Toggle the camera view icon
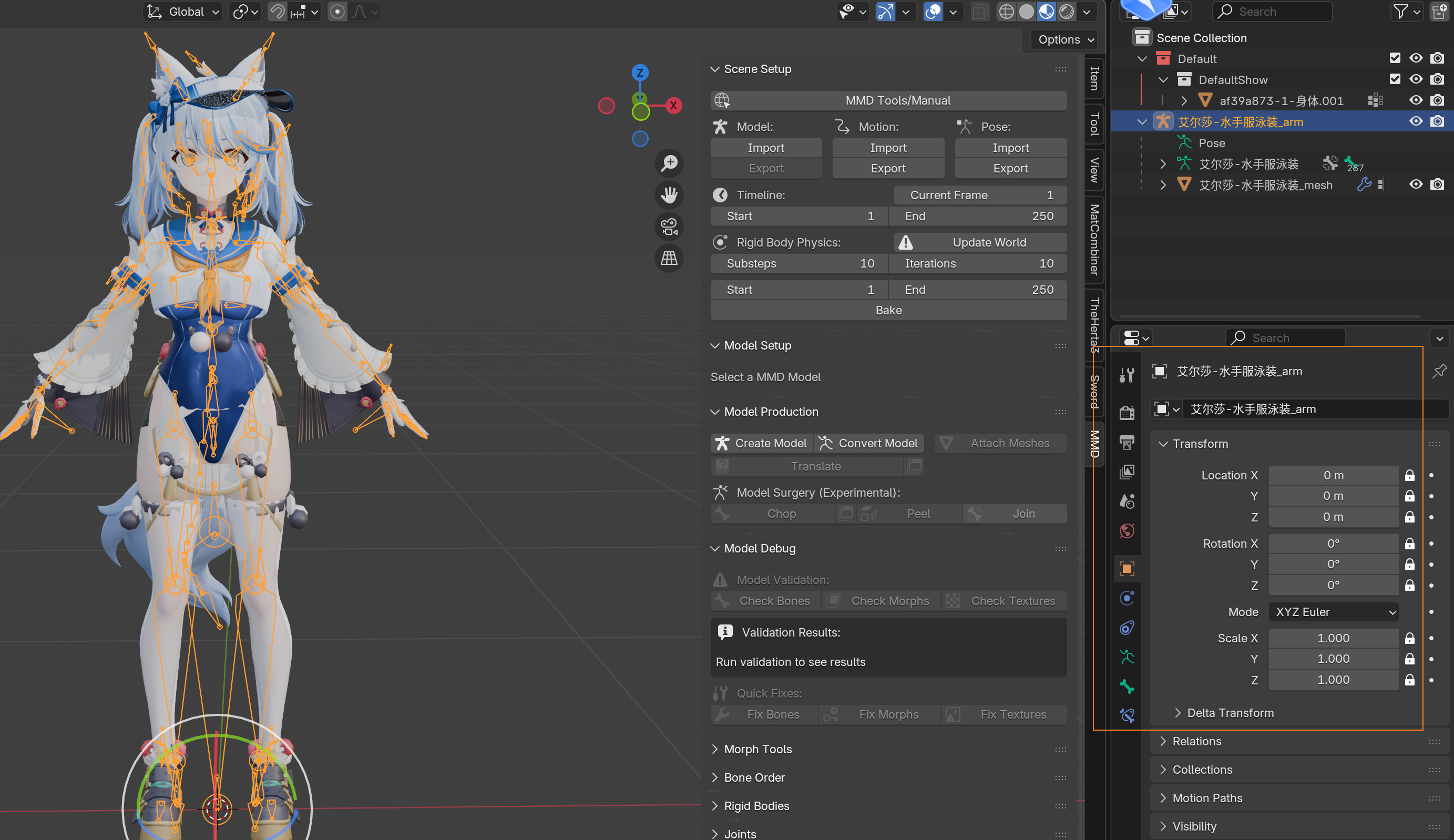The width and height of the screenshot is (1454, 840). pyautogui.click(x=669, y=227)
